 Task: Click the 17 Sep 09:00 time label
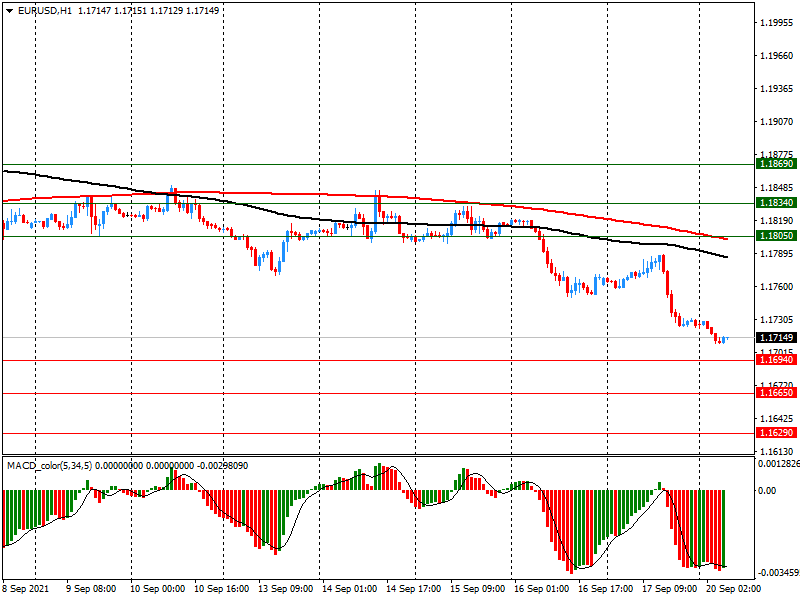point(669,589)
